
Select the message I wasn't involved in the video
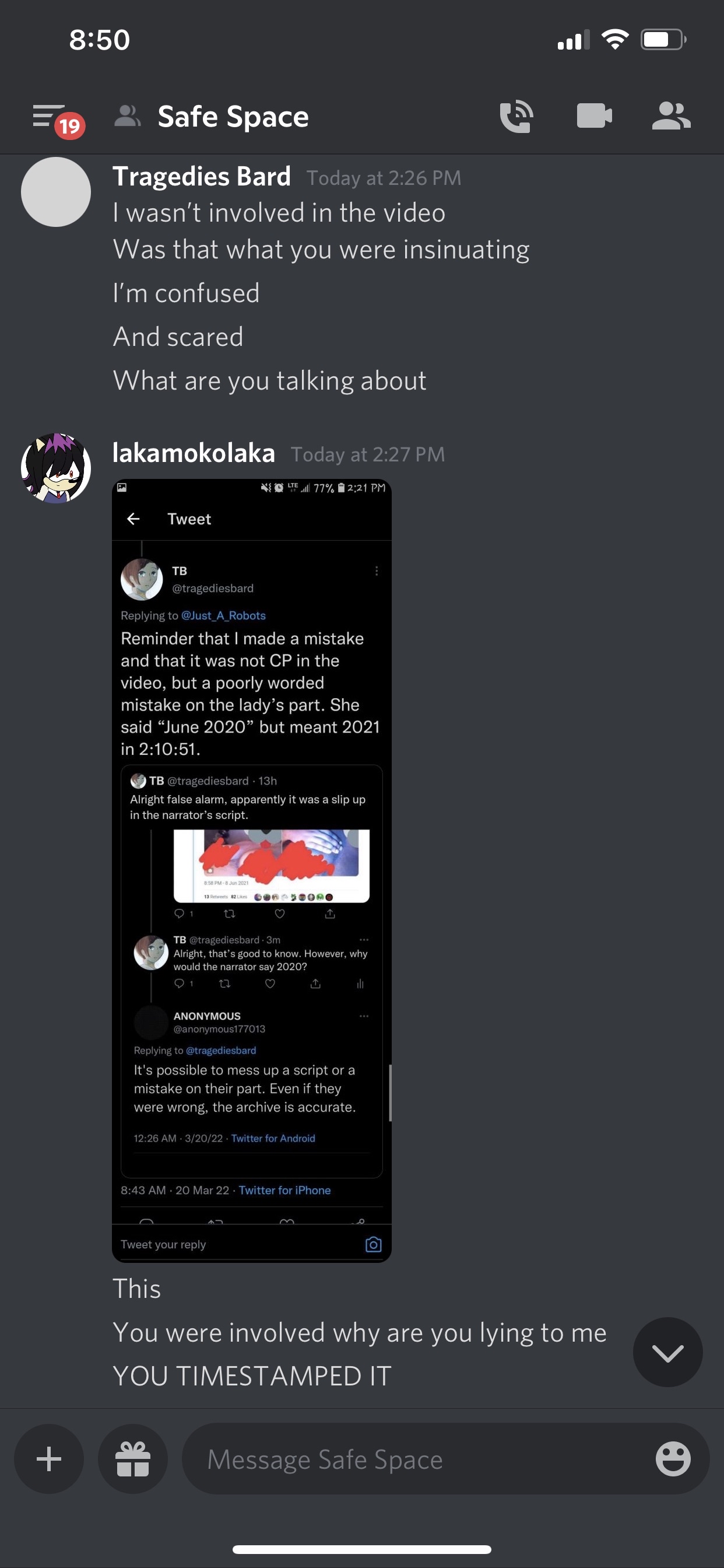(279, 212)
